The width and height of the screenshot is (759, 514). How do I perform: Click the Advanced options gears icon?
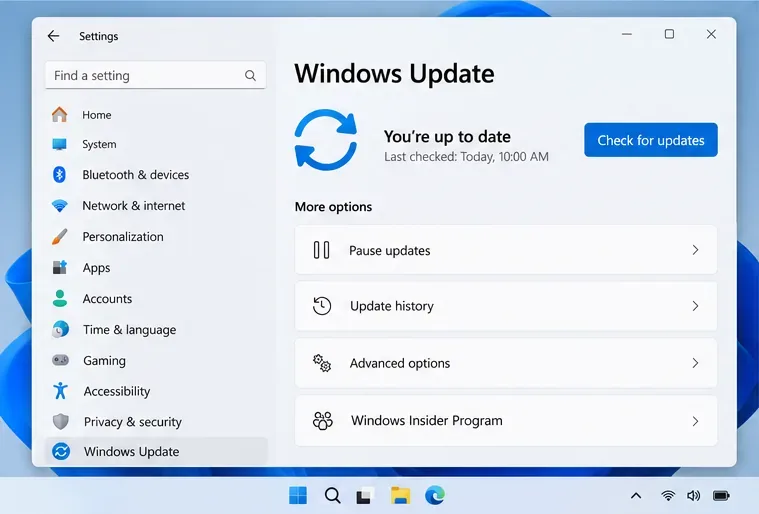click(322, 363)
